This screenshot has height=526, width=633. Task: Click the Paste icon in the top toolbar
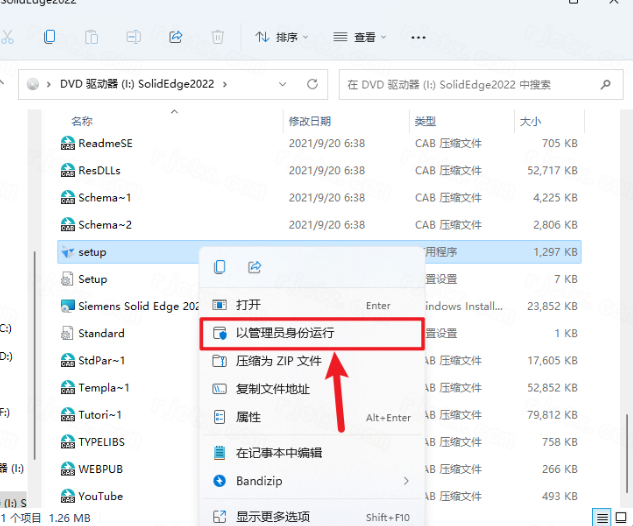[91, 37]
